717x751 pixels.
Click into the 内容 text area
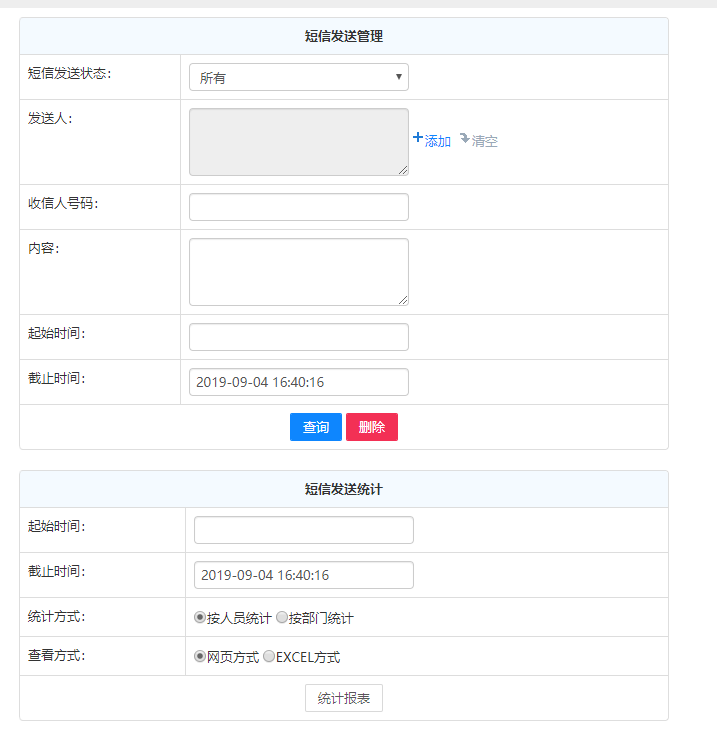(298, 271)
